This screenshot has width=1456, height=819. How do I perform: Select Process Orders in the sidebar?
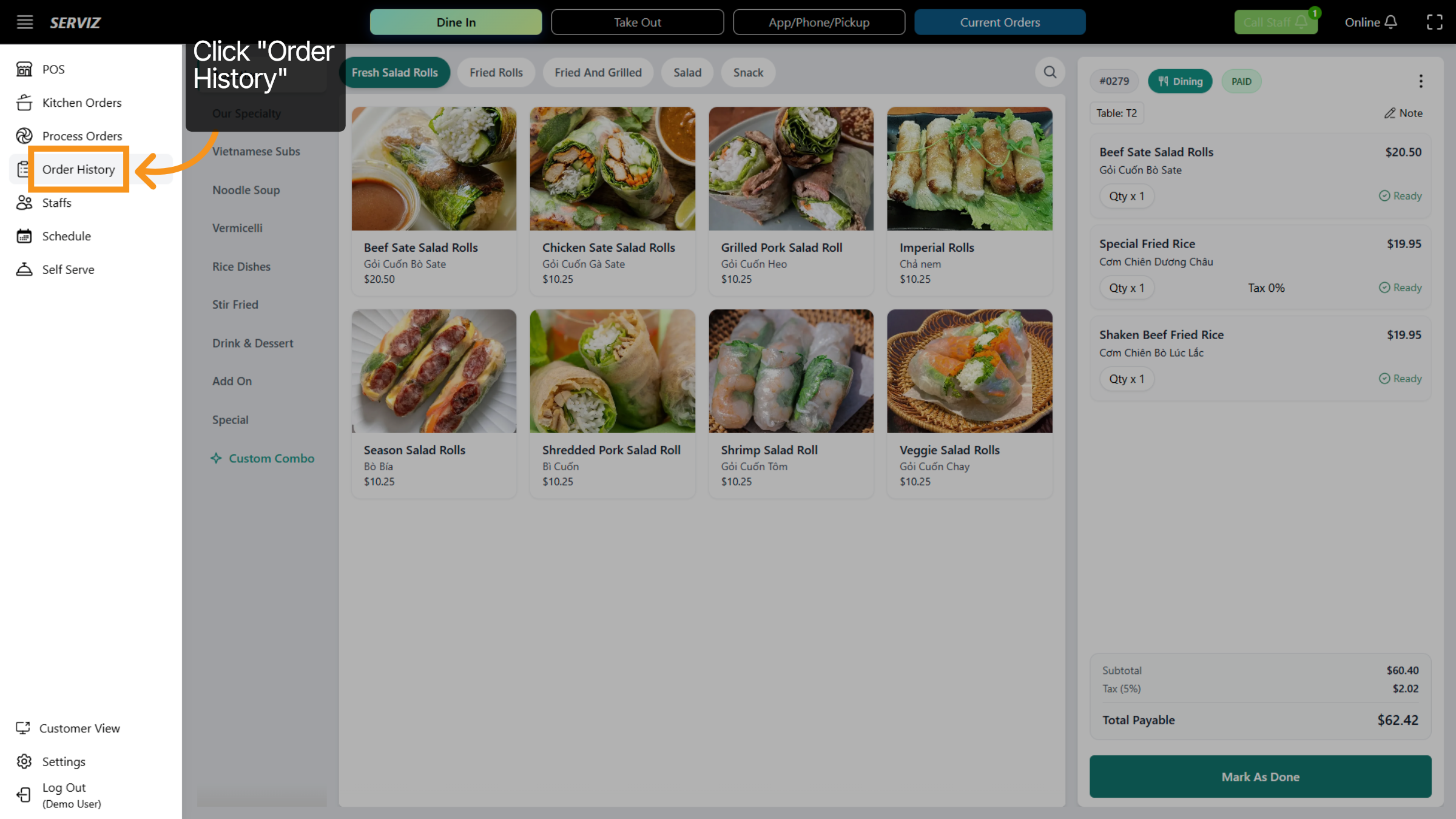pyautogui.click(x=82, y=136)
